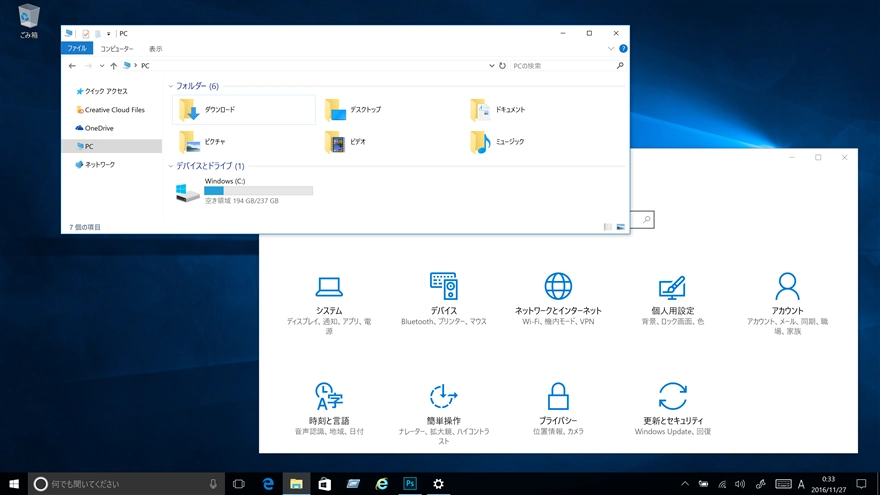Open the address bar history dropdown
This screenshot has height=495, width=880.
click(491, 66)
